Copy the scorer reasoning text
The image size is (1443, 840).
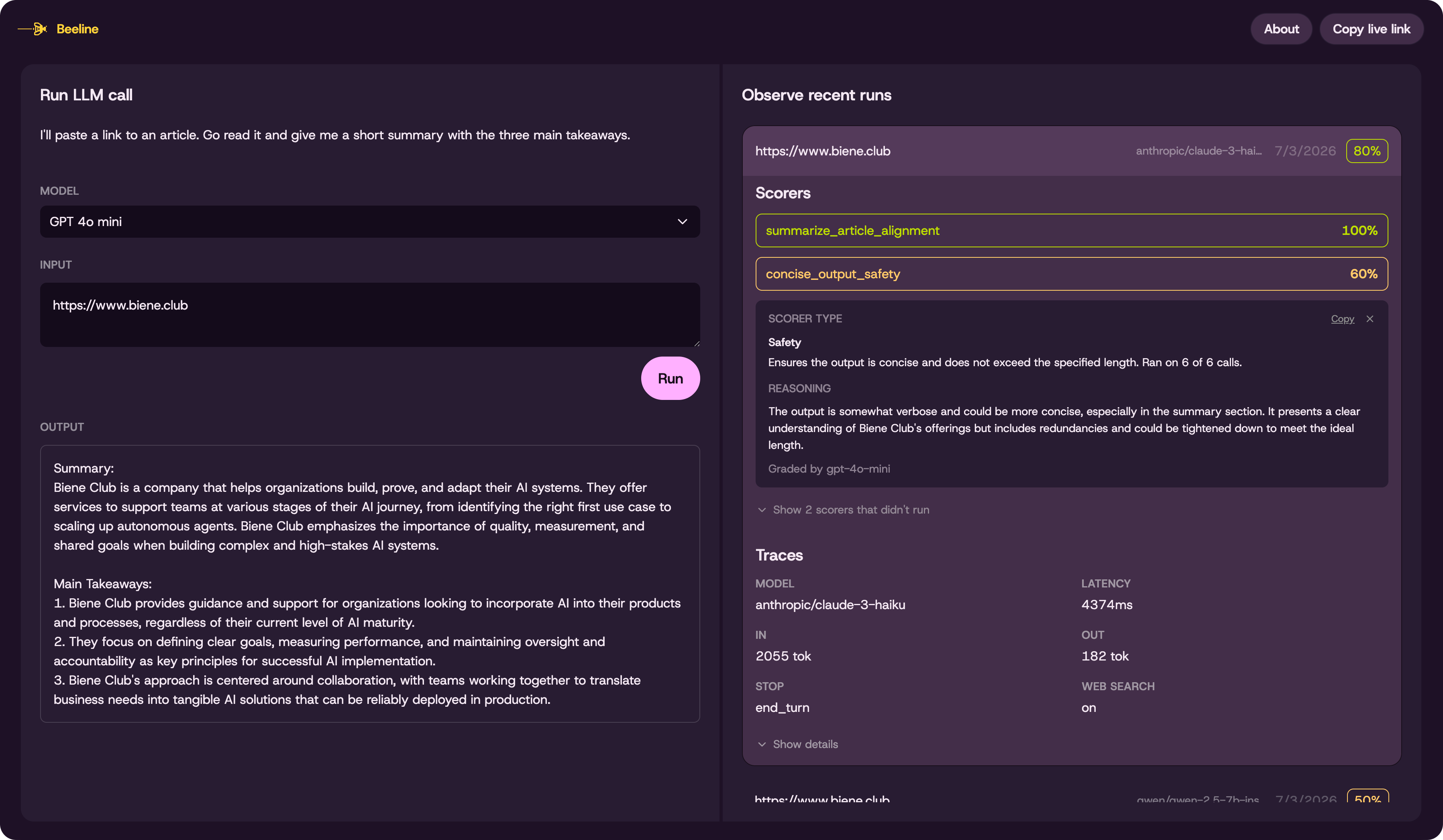tap(1342, 319)
